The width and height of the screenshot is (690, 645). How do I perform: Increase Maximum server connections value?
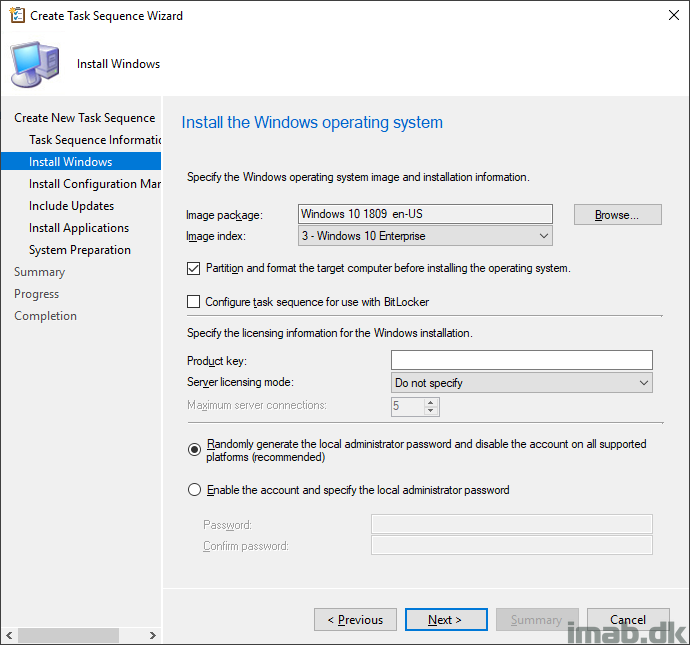431,402
